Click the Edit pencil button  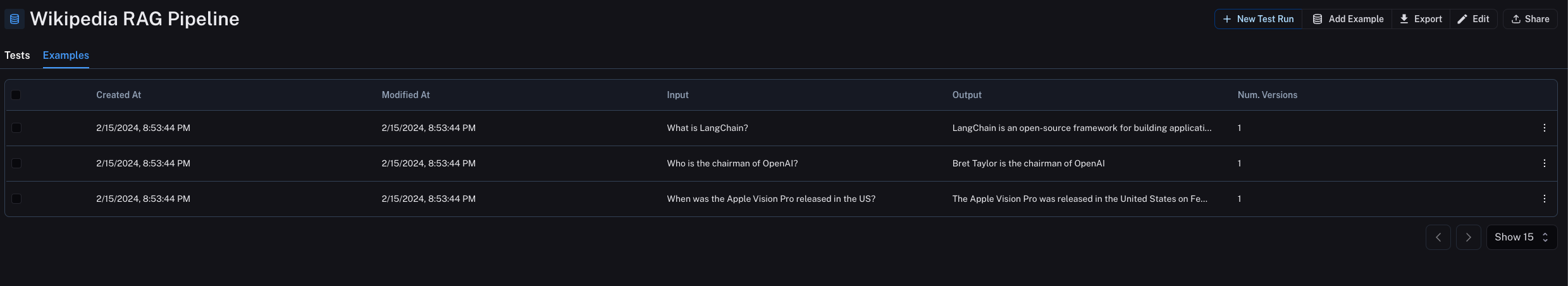[1473, 19]
